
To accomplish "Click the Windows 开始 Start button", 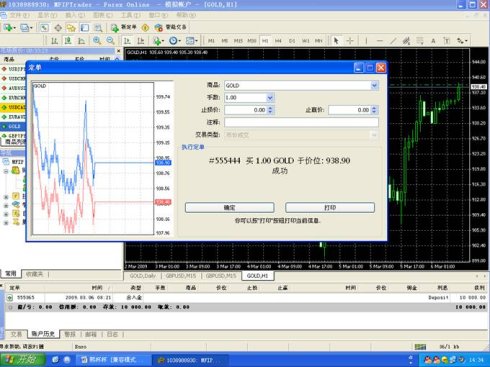I will pyautogui.click(x=23, y=360).
